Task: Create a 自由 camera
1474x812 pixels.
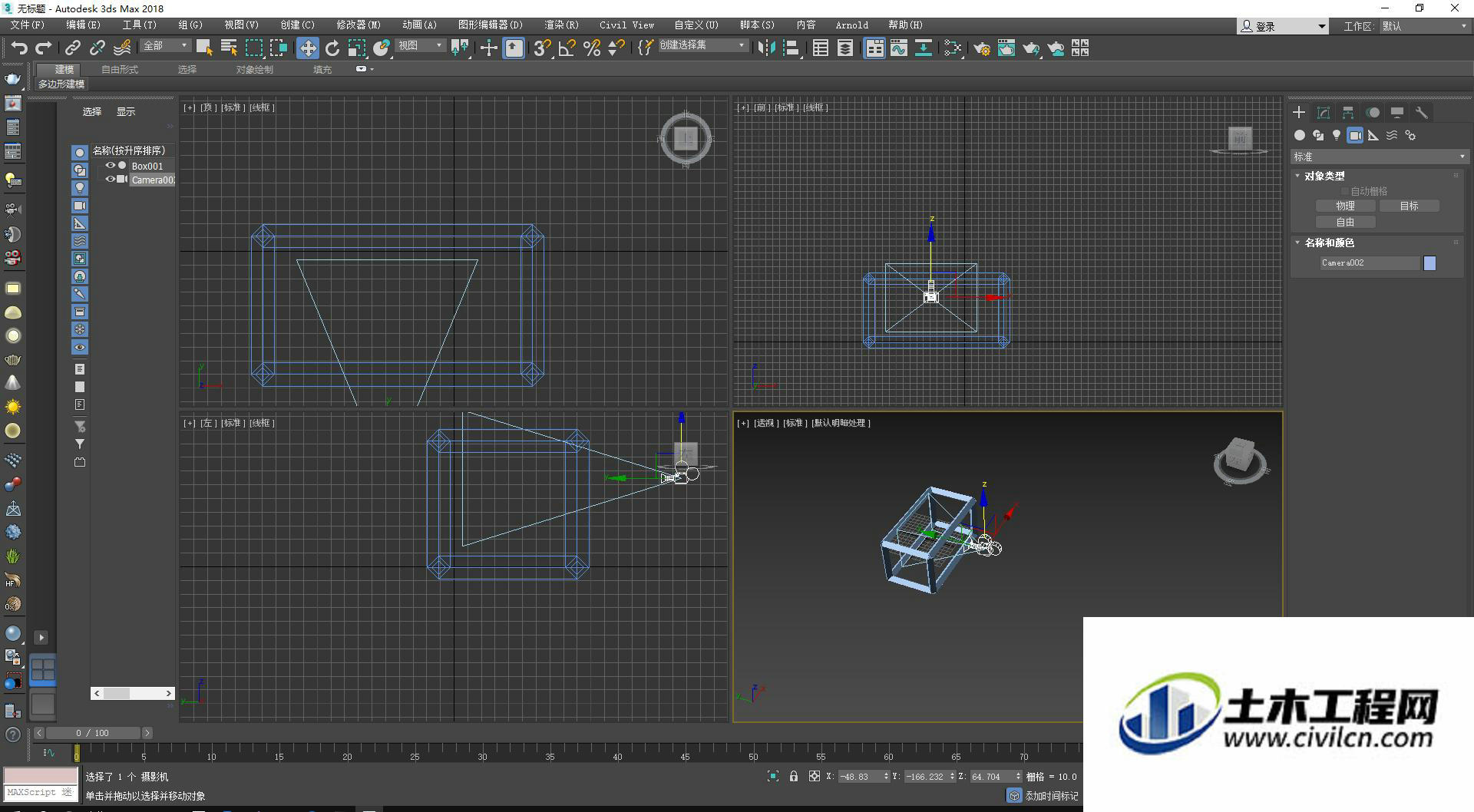Action: [1345, 222]
